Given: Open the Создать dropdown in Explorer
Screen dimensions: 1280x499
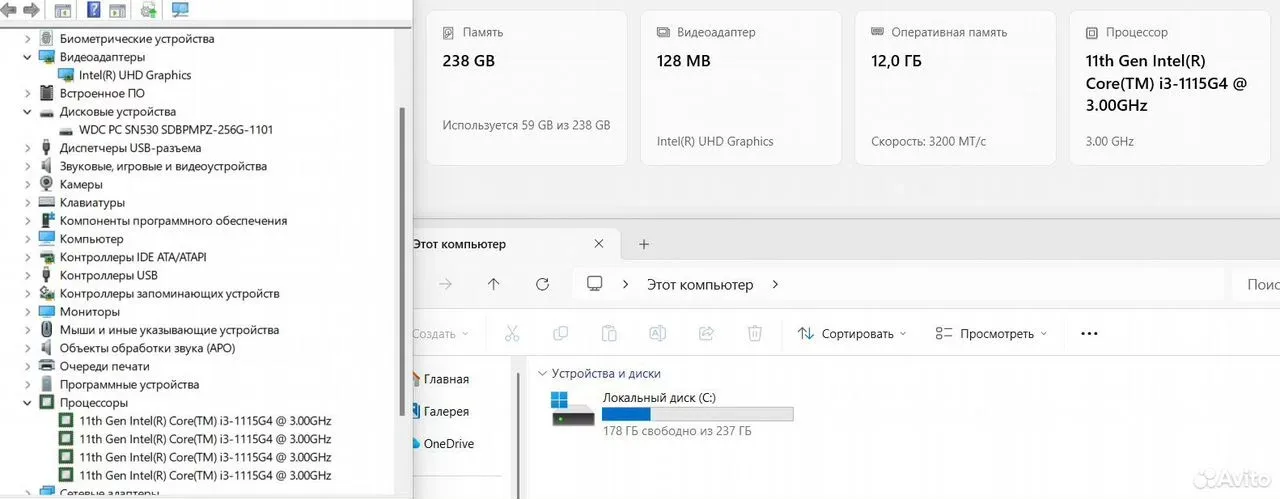Looking at the screenshot, I should click(441, 334).
